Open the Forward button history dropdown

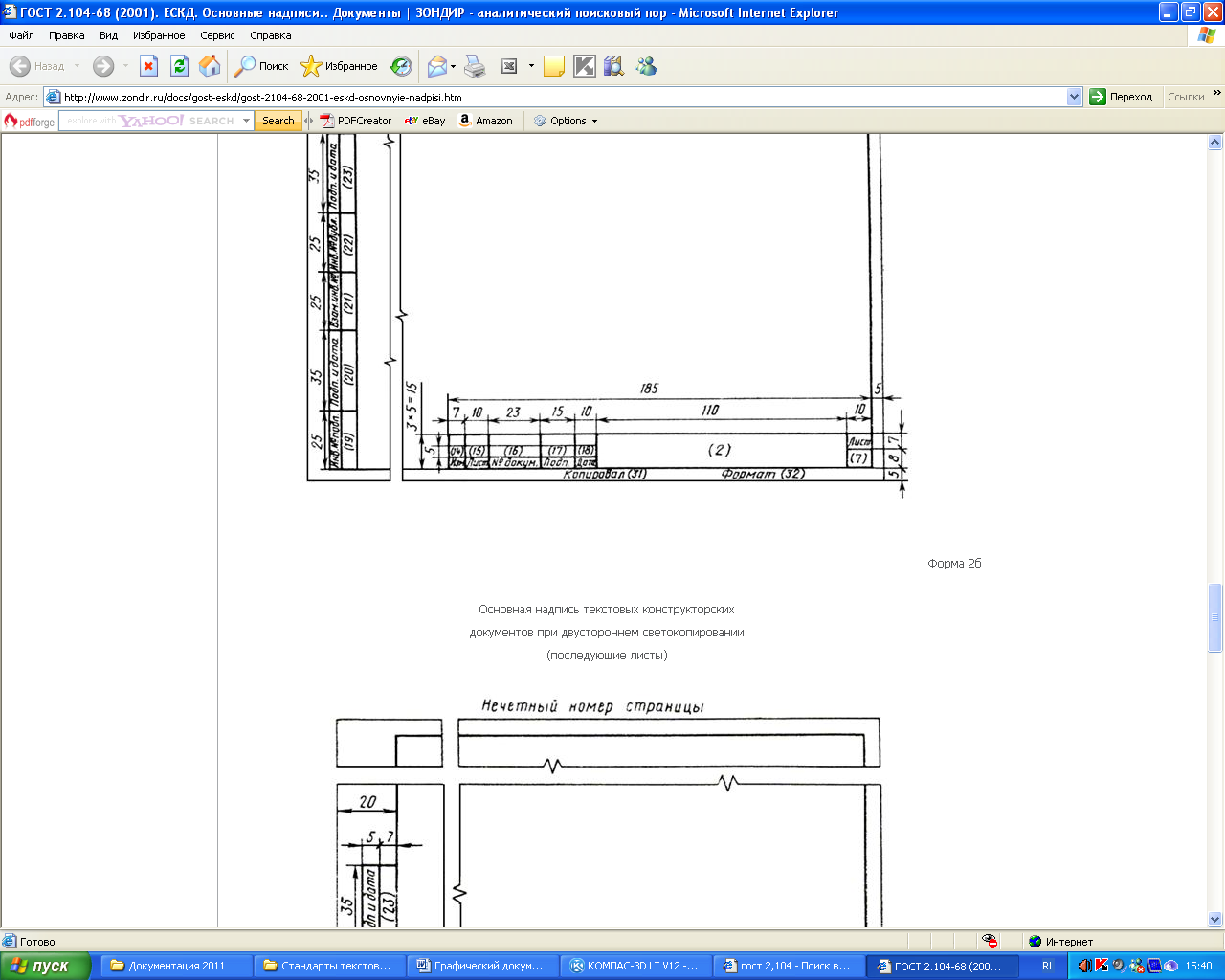(x=125, y=66)
